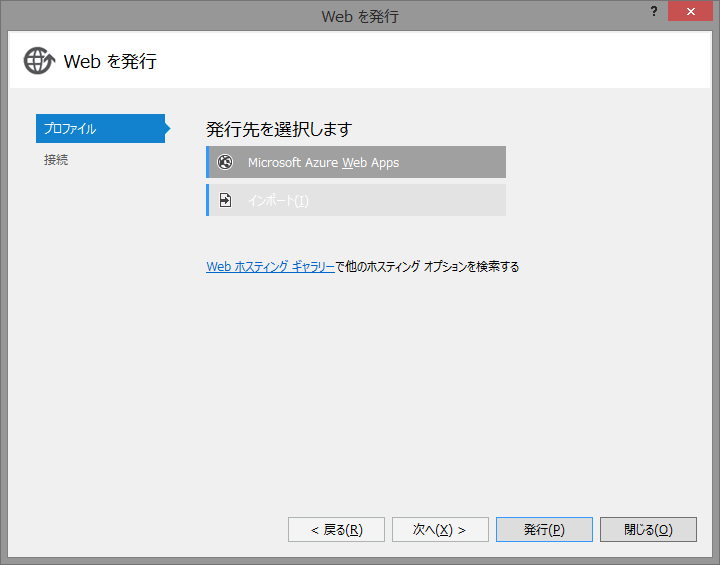Click the 発行(P) button
The height and width of the screenshot is (565, 720).
point(544,530)
